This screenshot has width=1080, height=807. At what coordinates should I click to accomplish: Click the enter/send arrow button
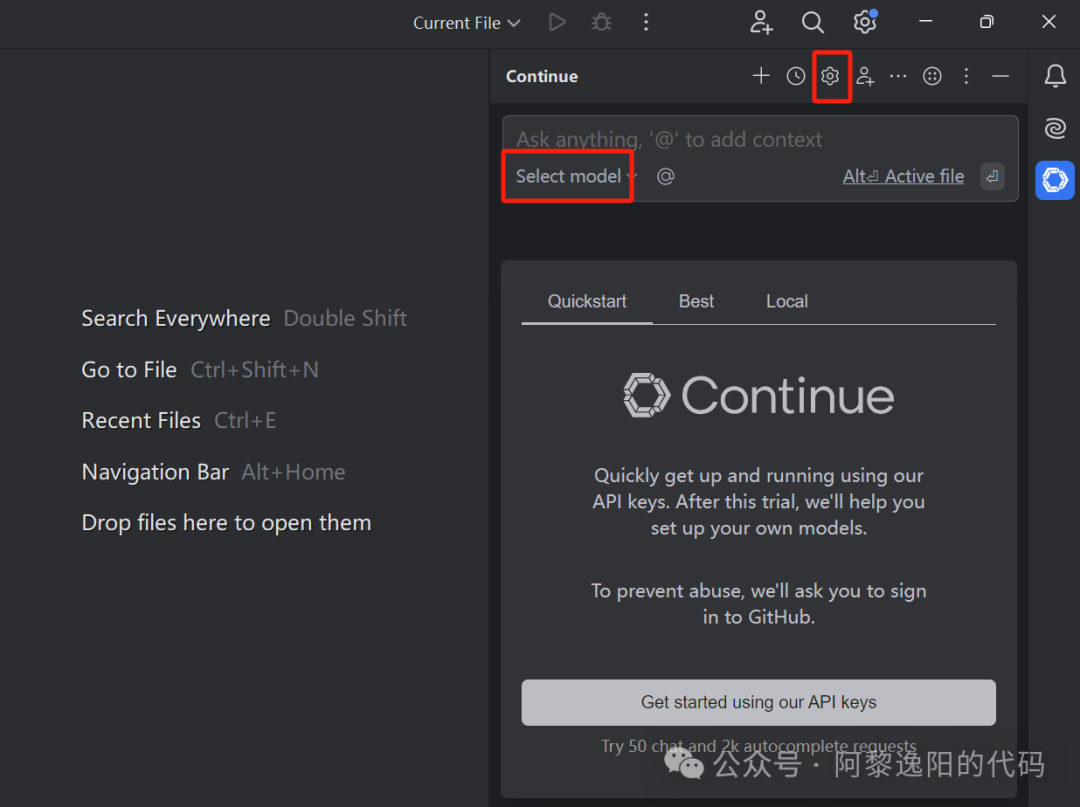[x=992, y=176]
